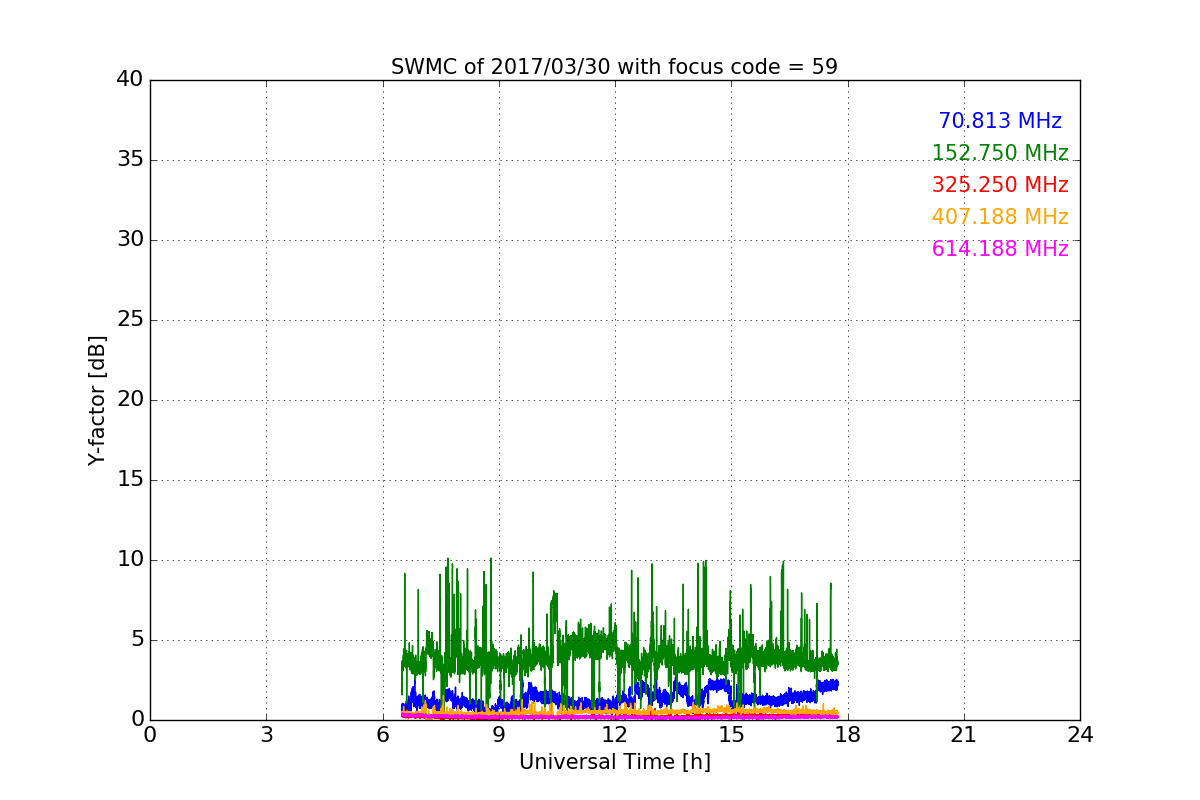Screen dimensions: 1200x800
Task: Click x-axis tick label 18
Action: coord(848,735)
